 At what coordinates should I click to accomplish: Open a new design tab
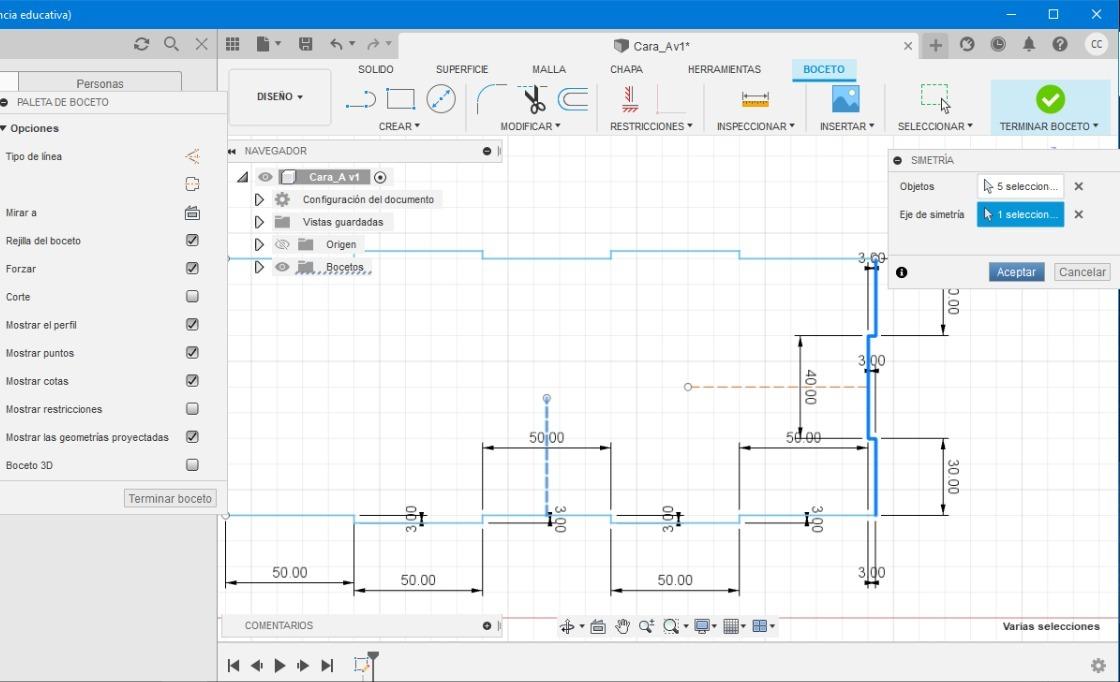(935, 46)
